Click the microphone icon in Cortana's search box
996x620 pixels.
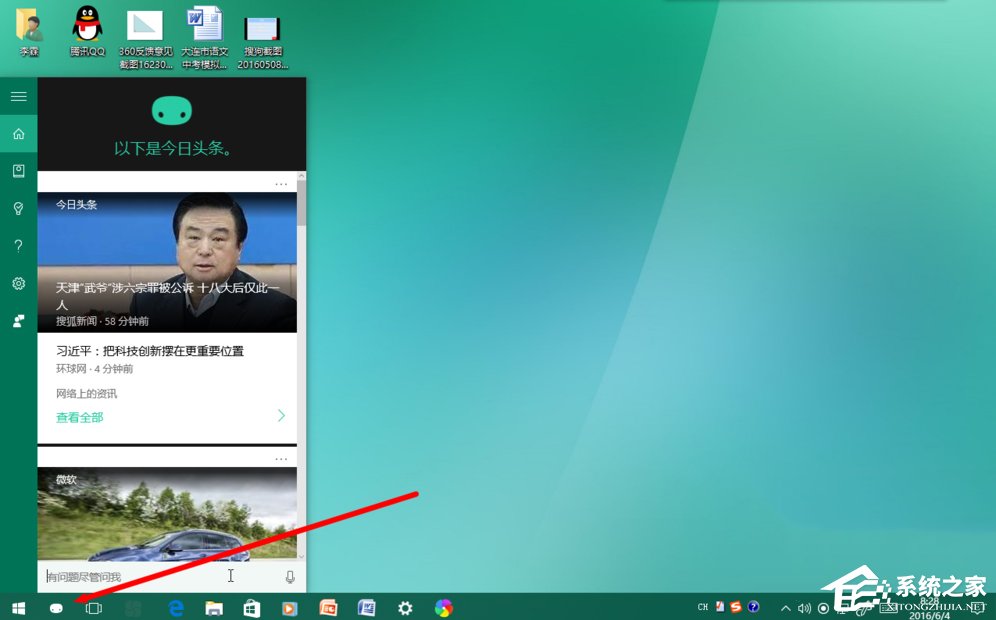point(289,576)
